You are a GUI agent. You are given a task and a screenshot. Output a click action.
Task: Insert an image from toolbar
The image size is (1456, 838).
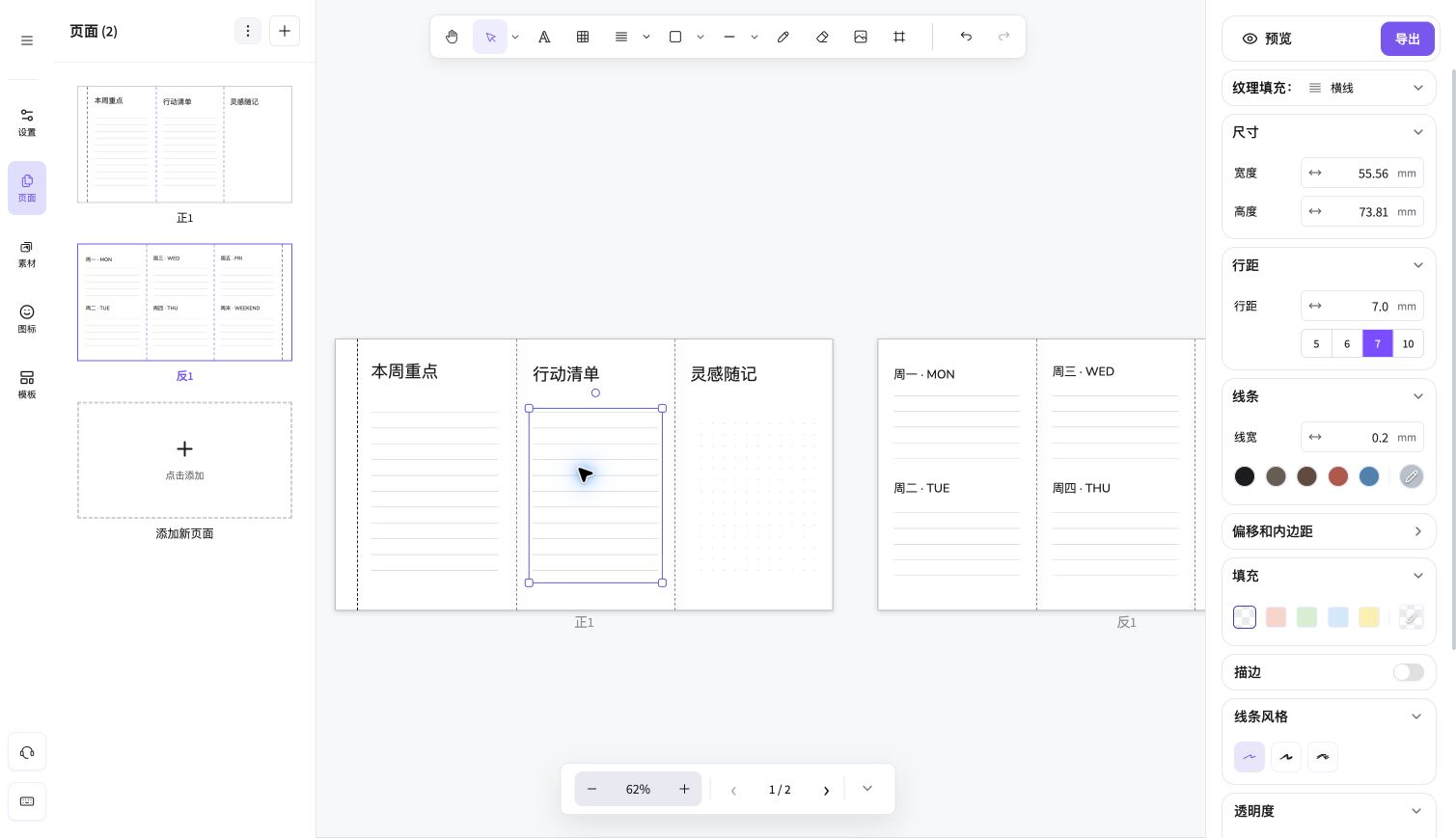click(x=861, y=37)
